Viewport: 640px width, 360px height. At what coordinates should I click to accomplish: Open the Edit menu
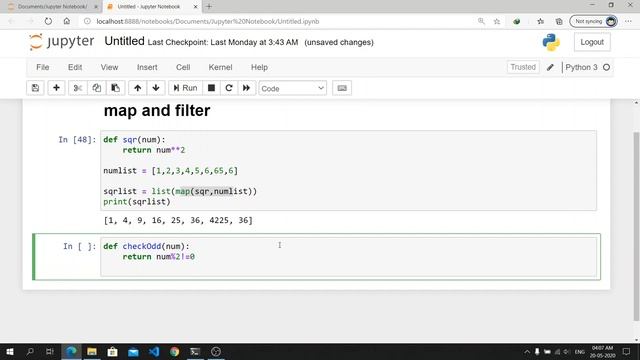[x=75, y=67]
